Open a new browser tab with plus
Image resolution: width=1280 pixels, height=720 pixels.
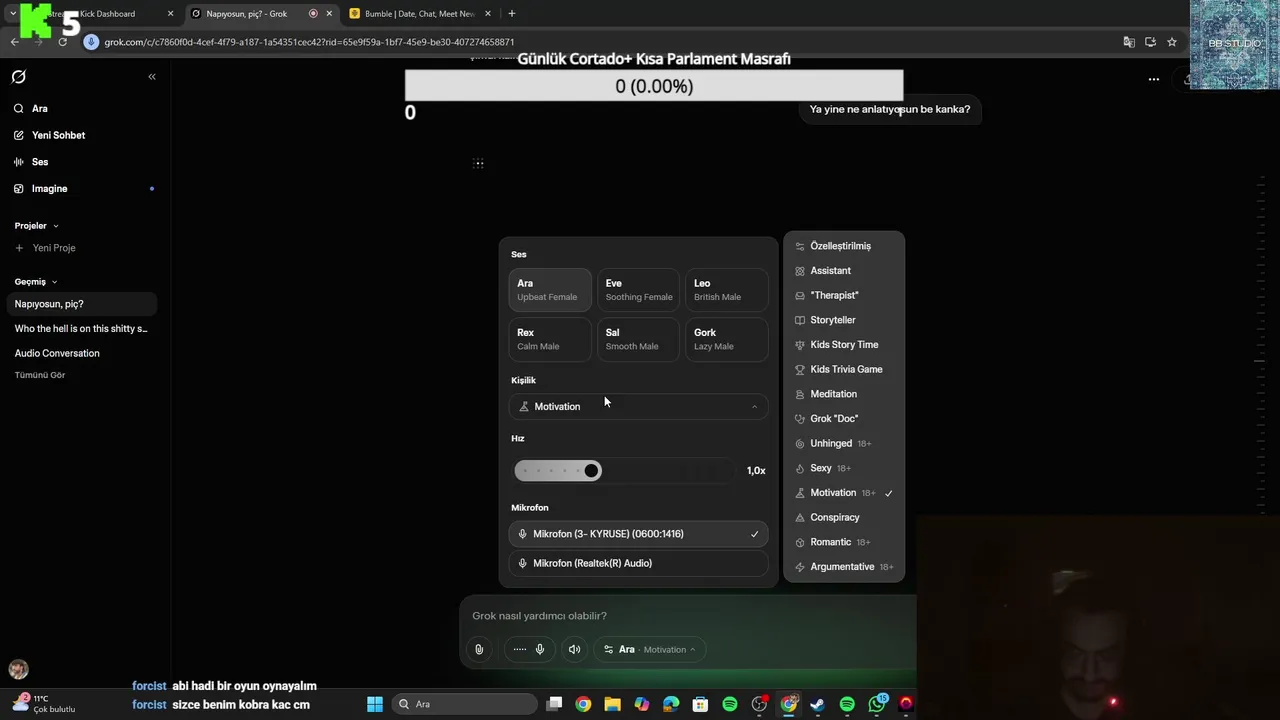click(x=512, y=14)
